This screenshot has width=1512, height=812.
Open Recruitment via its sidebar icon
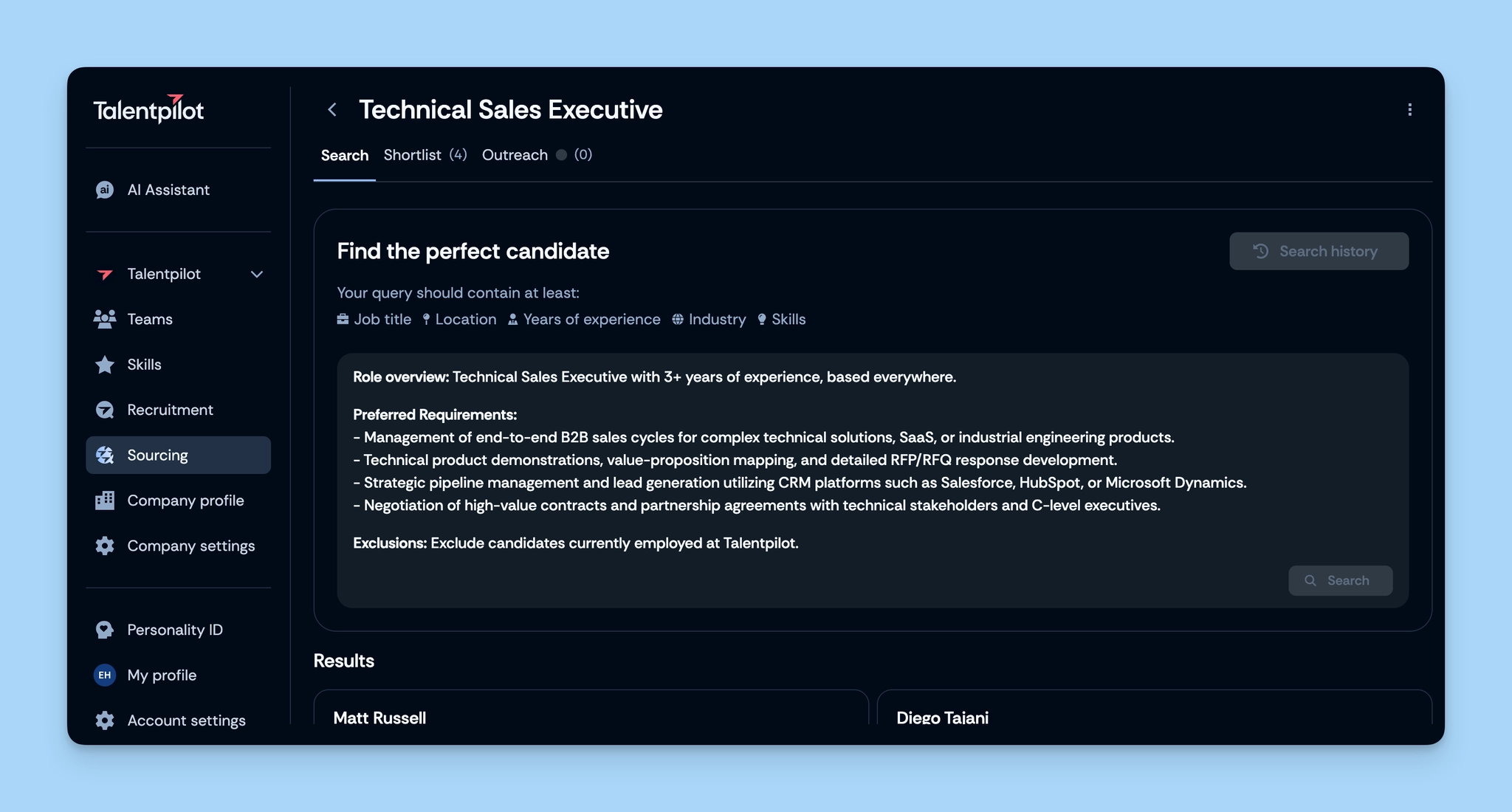pyautogui.click(x=105, y=410)
